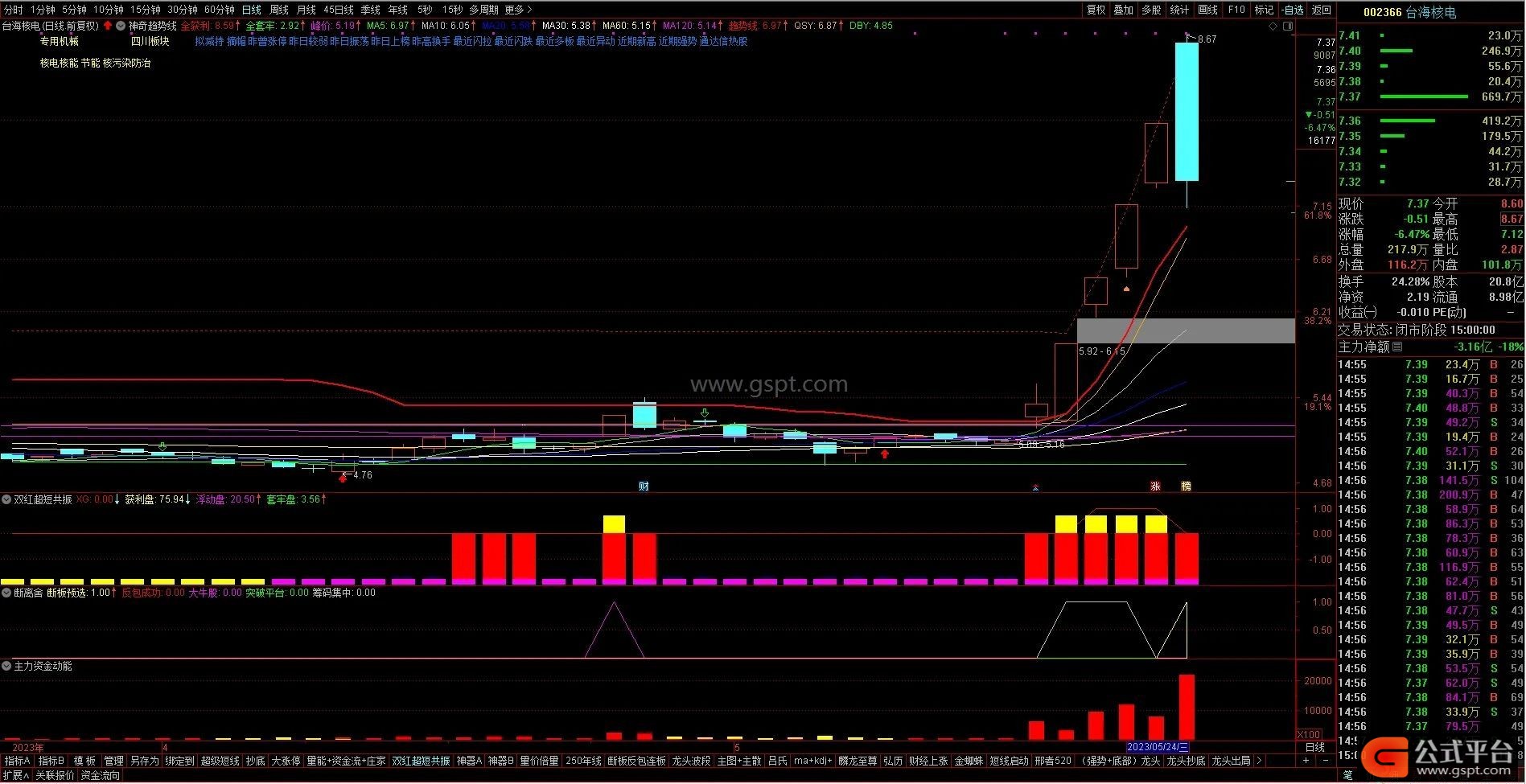
Task: Open the 统计 statistics button
Action: [x=1179, y=10]
